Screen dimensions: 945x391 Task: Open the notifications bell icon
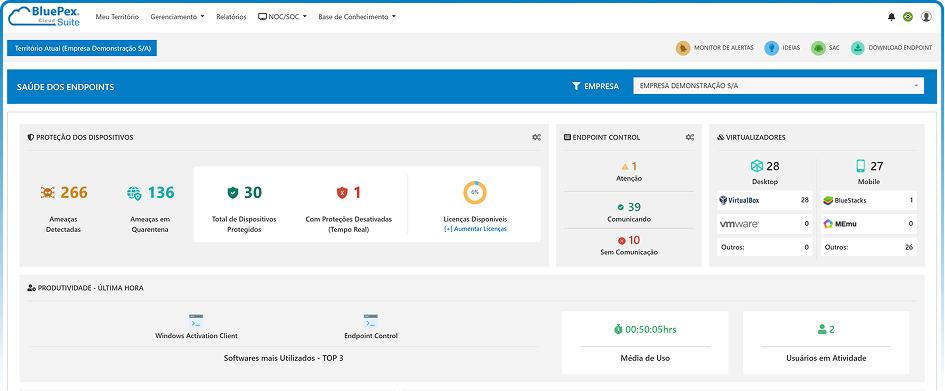891,17
